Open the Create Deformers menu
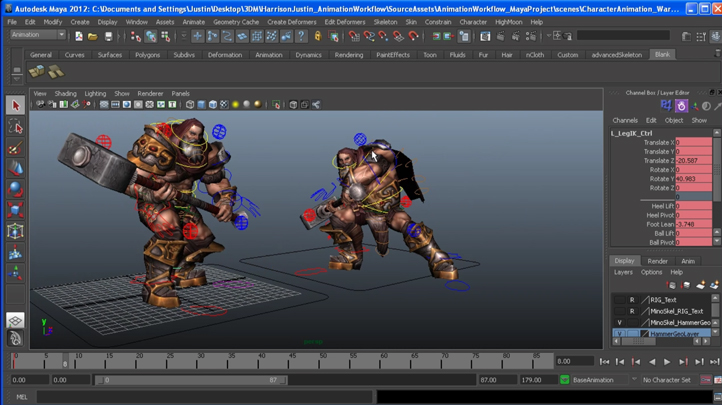The height and width of the screenshot is (405, 722). (x=291, y=22)
